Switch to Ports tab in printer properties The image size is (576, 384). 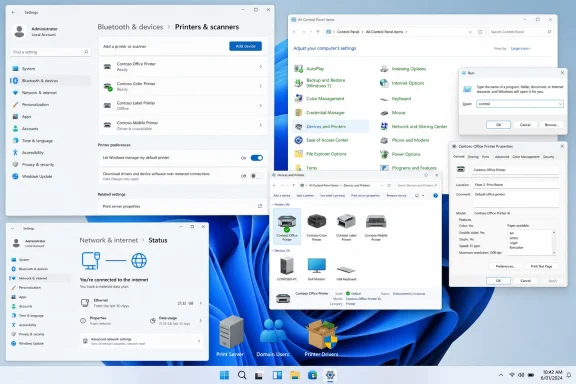[485, 157]
